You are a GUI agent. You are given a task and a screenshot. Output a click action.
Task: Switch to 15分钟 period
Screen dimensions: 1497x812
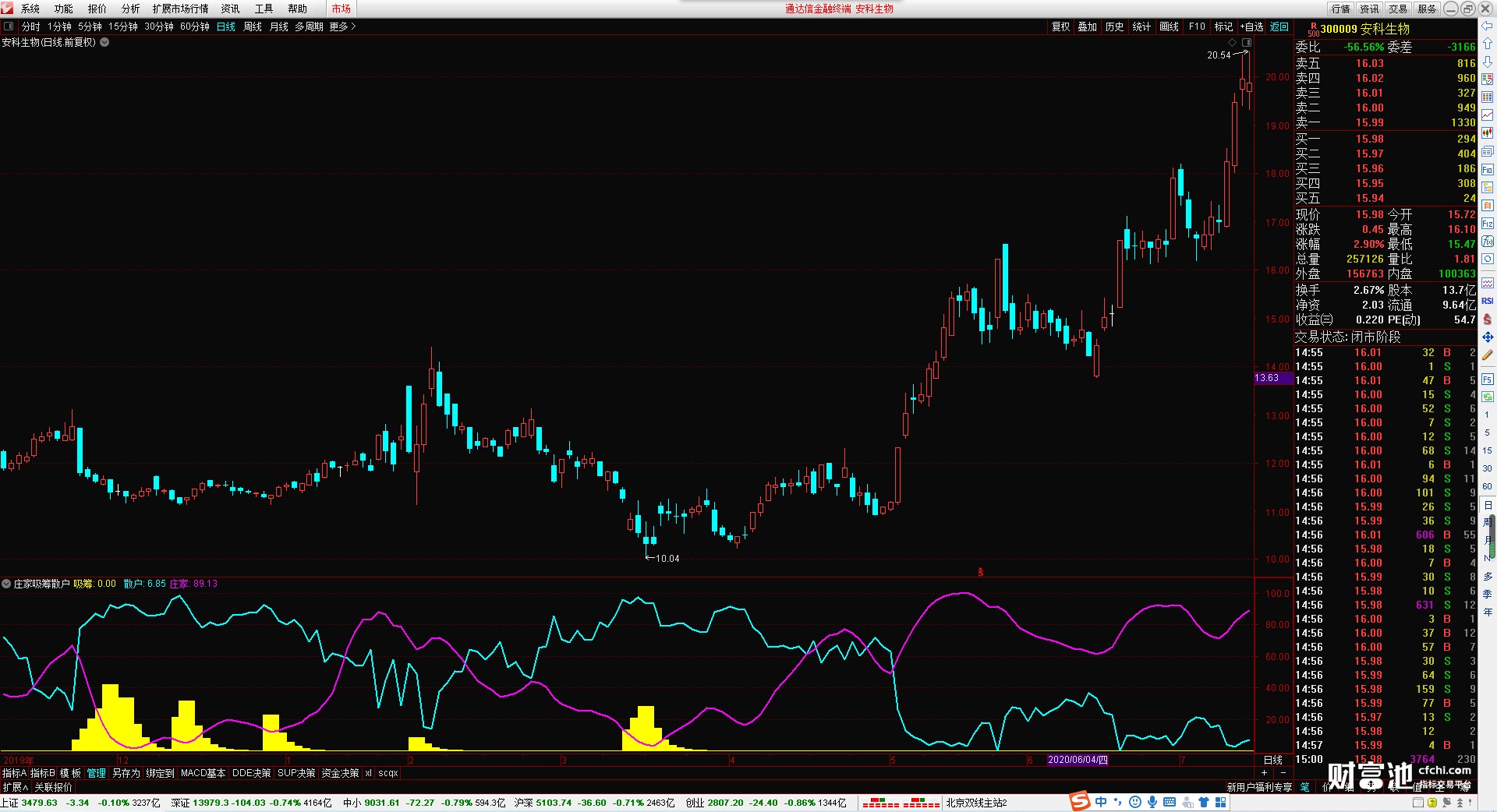[x=123, y=26]
